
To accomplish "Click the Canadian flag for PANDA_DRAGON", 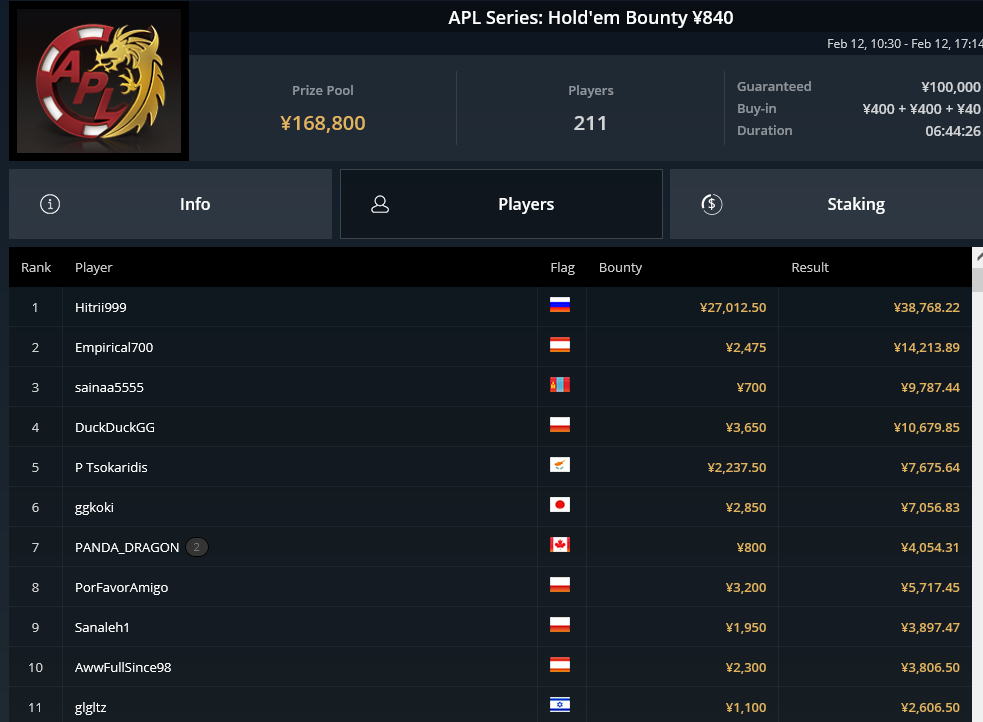I will point(560,545).
